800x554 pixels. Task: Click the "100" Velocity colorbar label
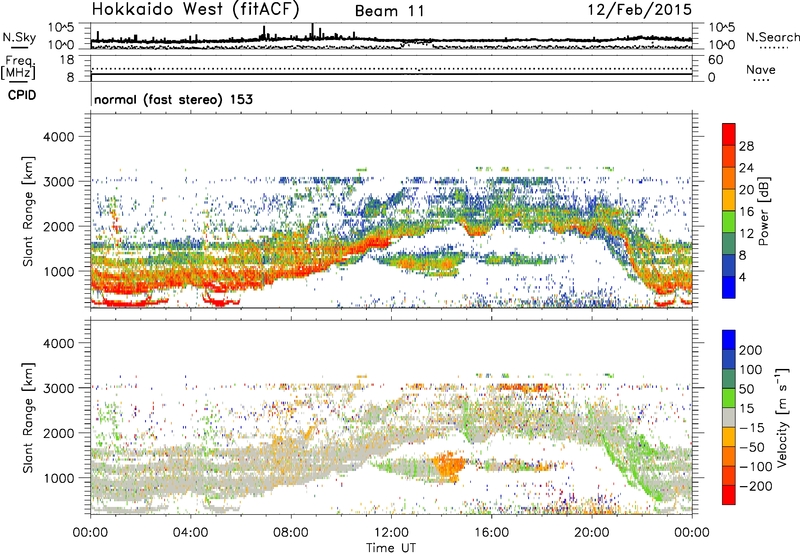coord(751,369)
